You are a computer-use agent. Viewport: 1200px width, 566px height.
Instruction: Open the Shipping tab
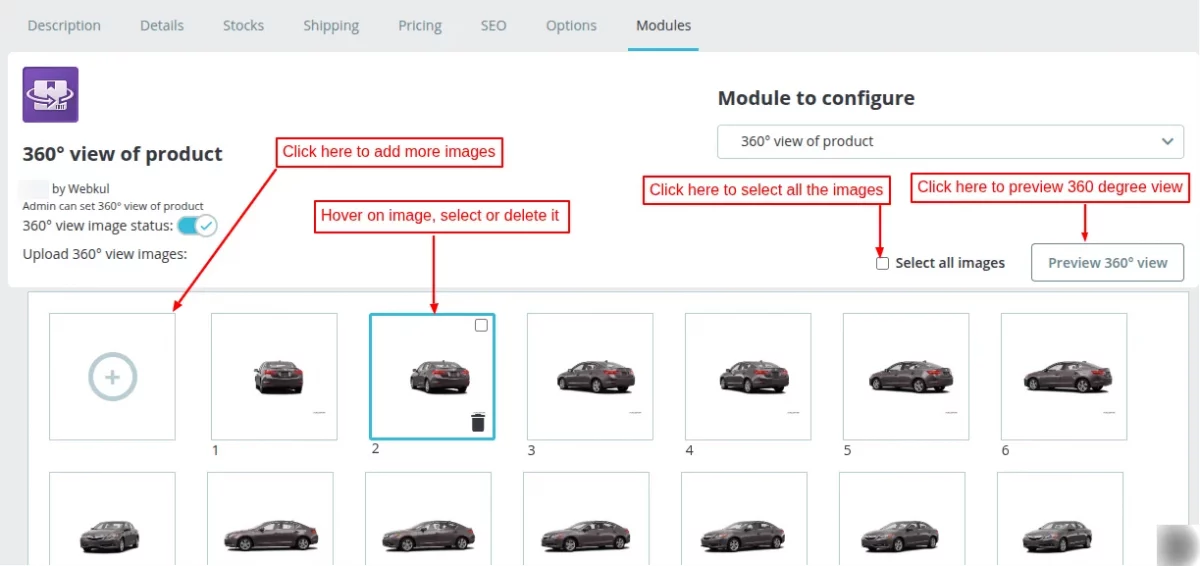pos(331,25)
